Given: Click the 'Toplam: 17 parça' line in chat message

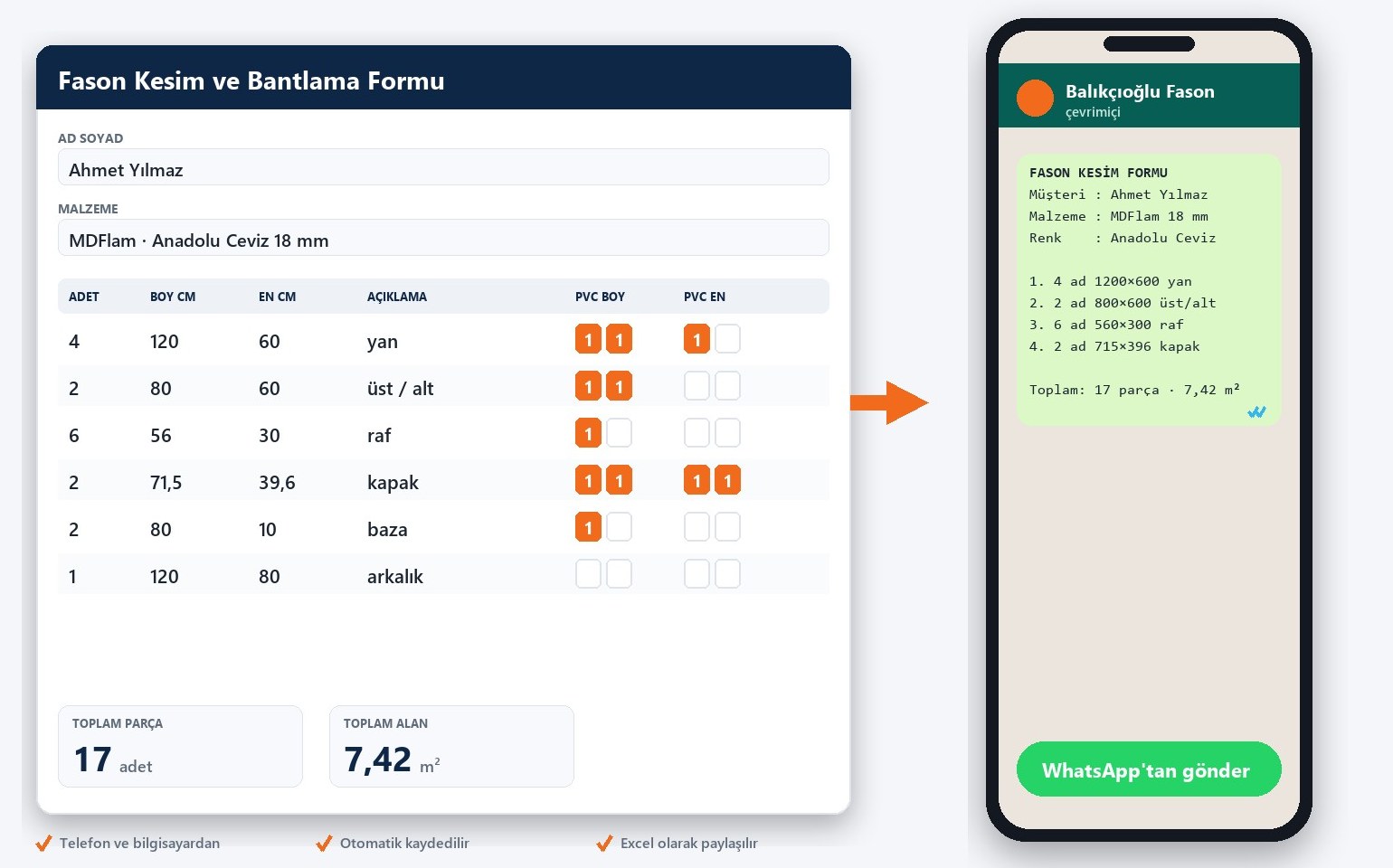Looking at the screenshot, I should pyautogui.click(x=1134, y=390).
